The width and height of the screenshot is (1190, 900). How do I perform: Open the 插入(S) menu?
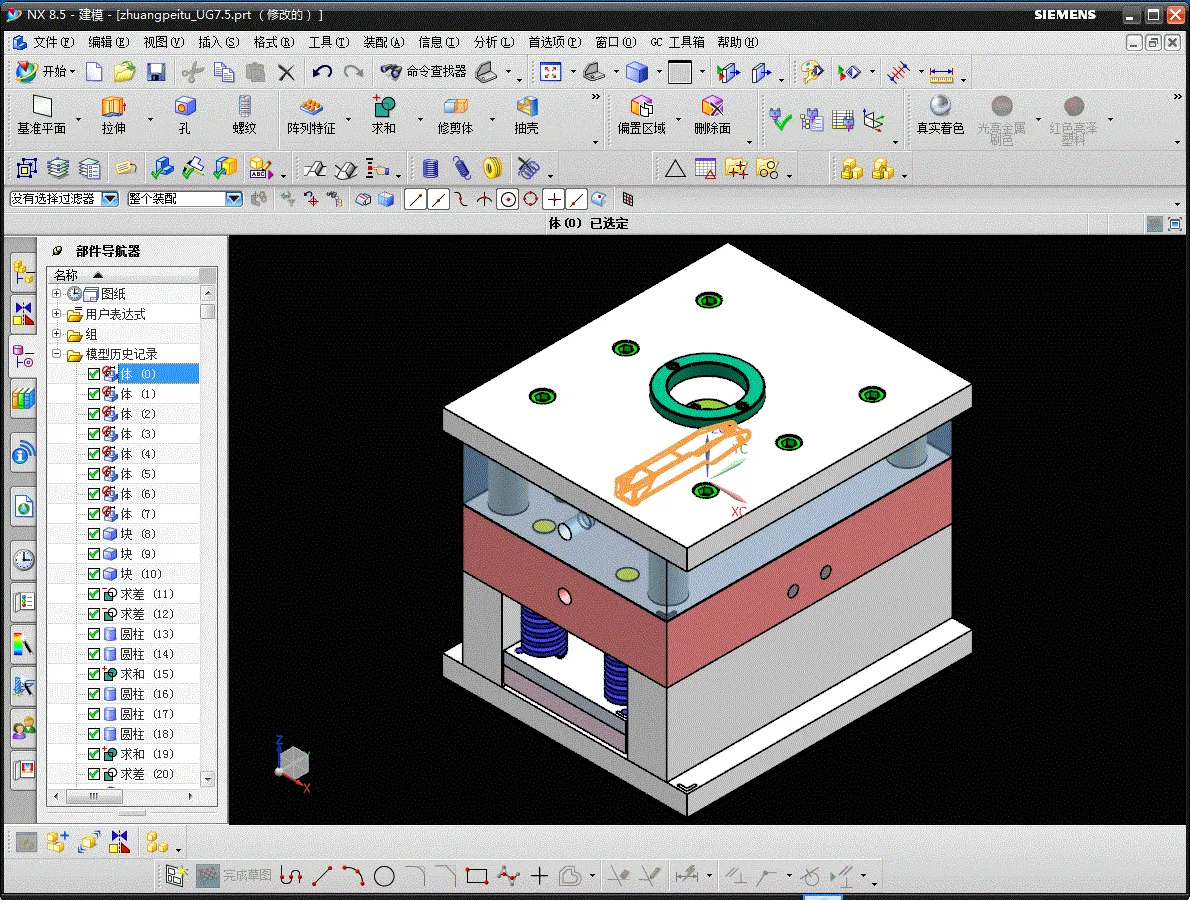(219, 42)
